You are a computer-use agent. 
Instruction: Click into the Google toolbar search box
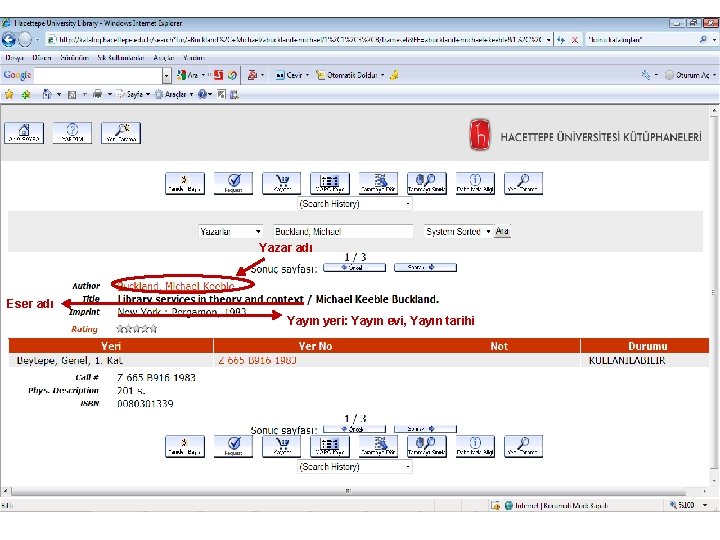coord(98,75)
